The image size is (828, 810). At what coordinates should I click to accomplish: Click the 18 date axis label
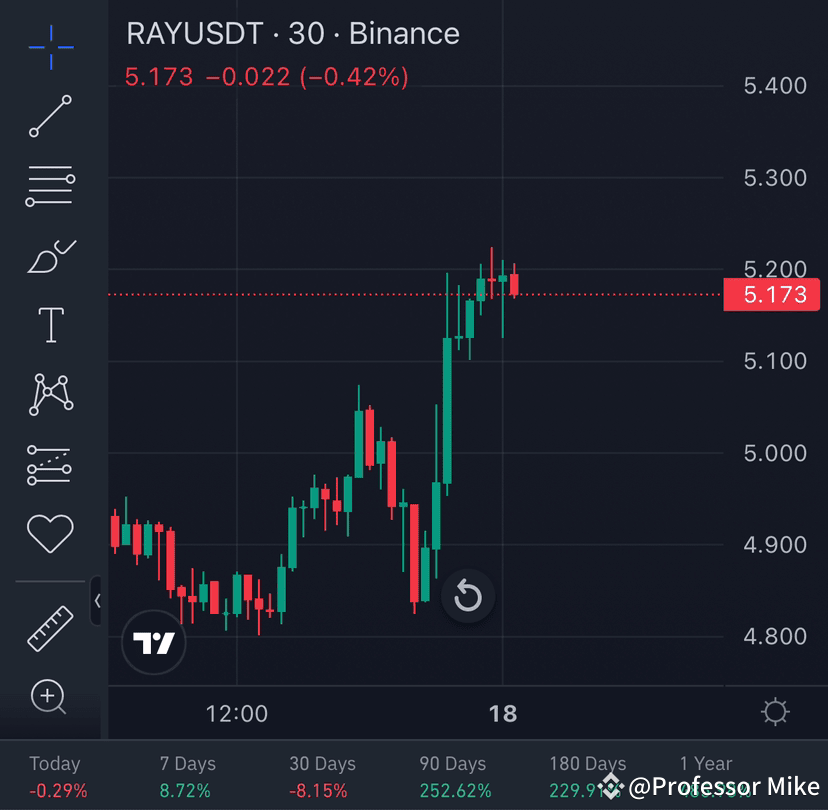click(503, 714)
